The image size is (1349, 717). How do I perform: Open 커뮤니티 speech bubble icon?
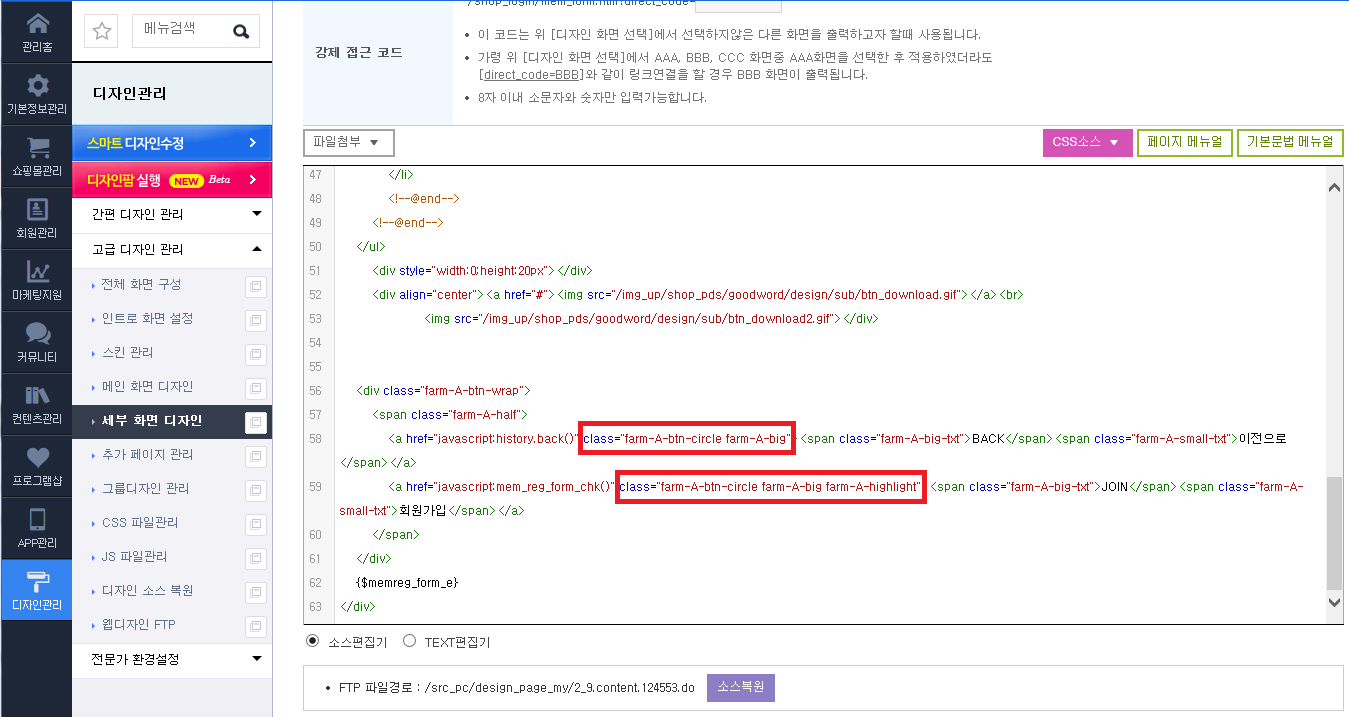[x=37, y=334]
